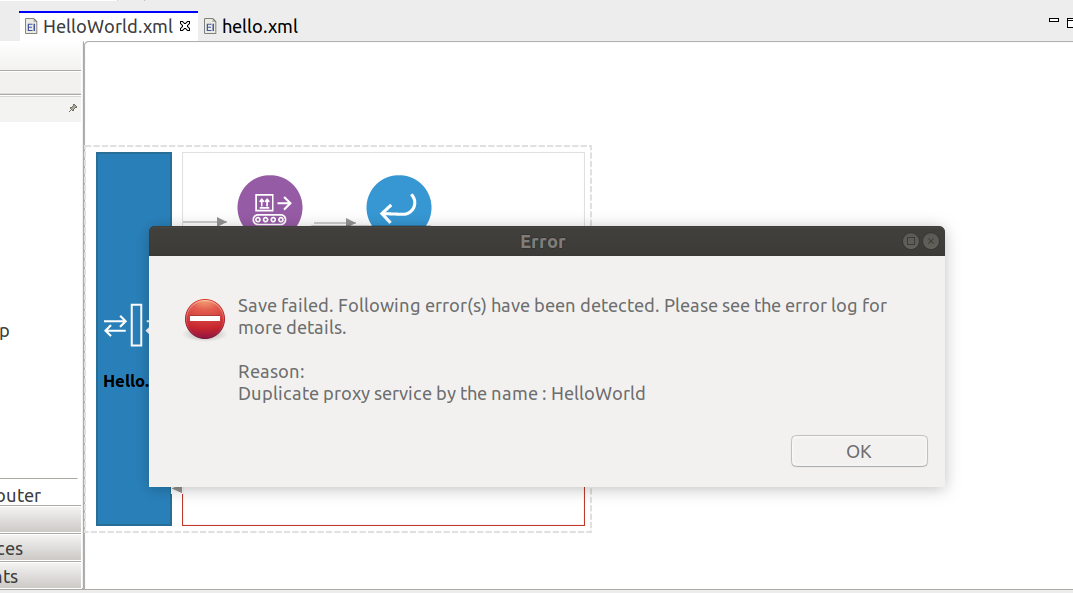The width and height of the screenshot is (1073, 593).
Task: Expand the palette section ending in 'ces'
Action: point(20,547)
